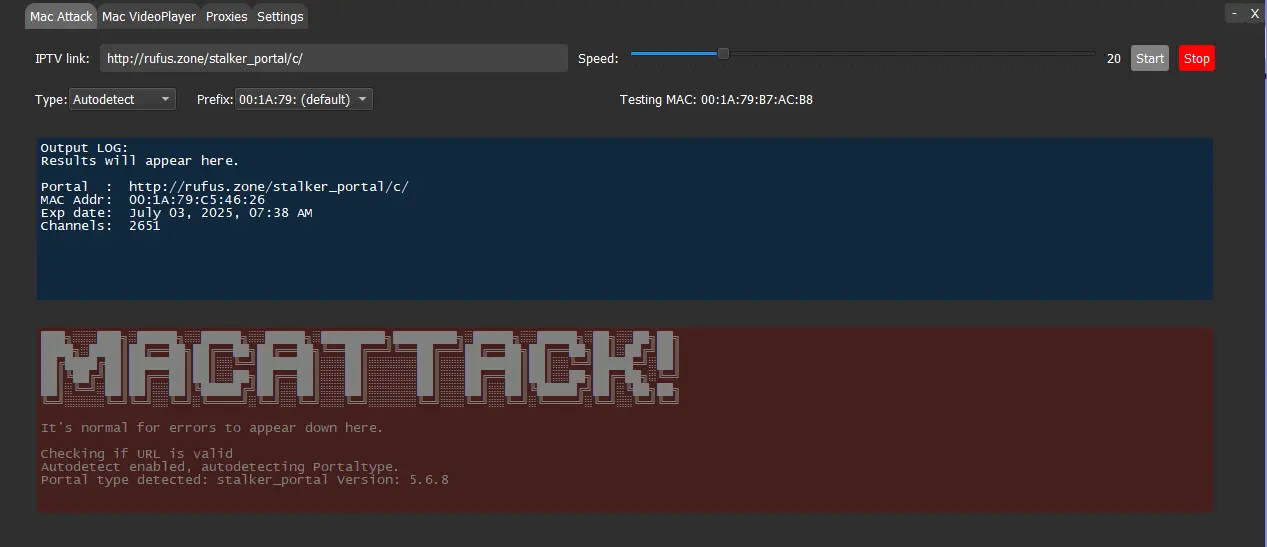Click the 'Checking if URL is valid' line
The width and height of the screenshot is (1267, 547).
coord(136,454)
